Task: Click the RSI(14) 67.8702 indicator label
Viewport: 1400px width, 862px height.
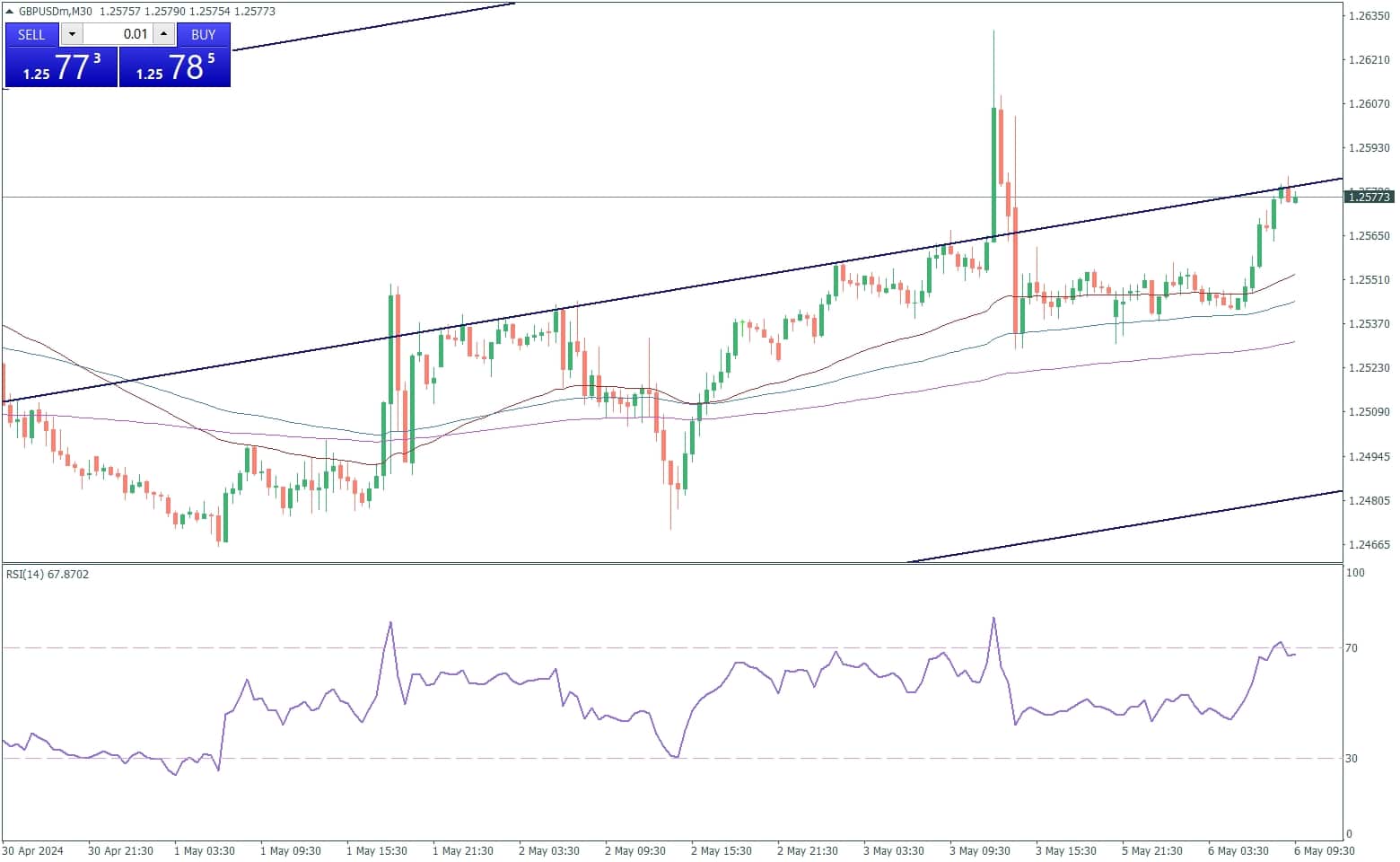Action: (x=48, y=574)
